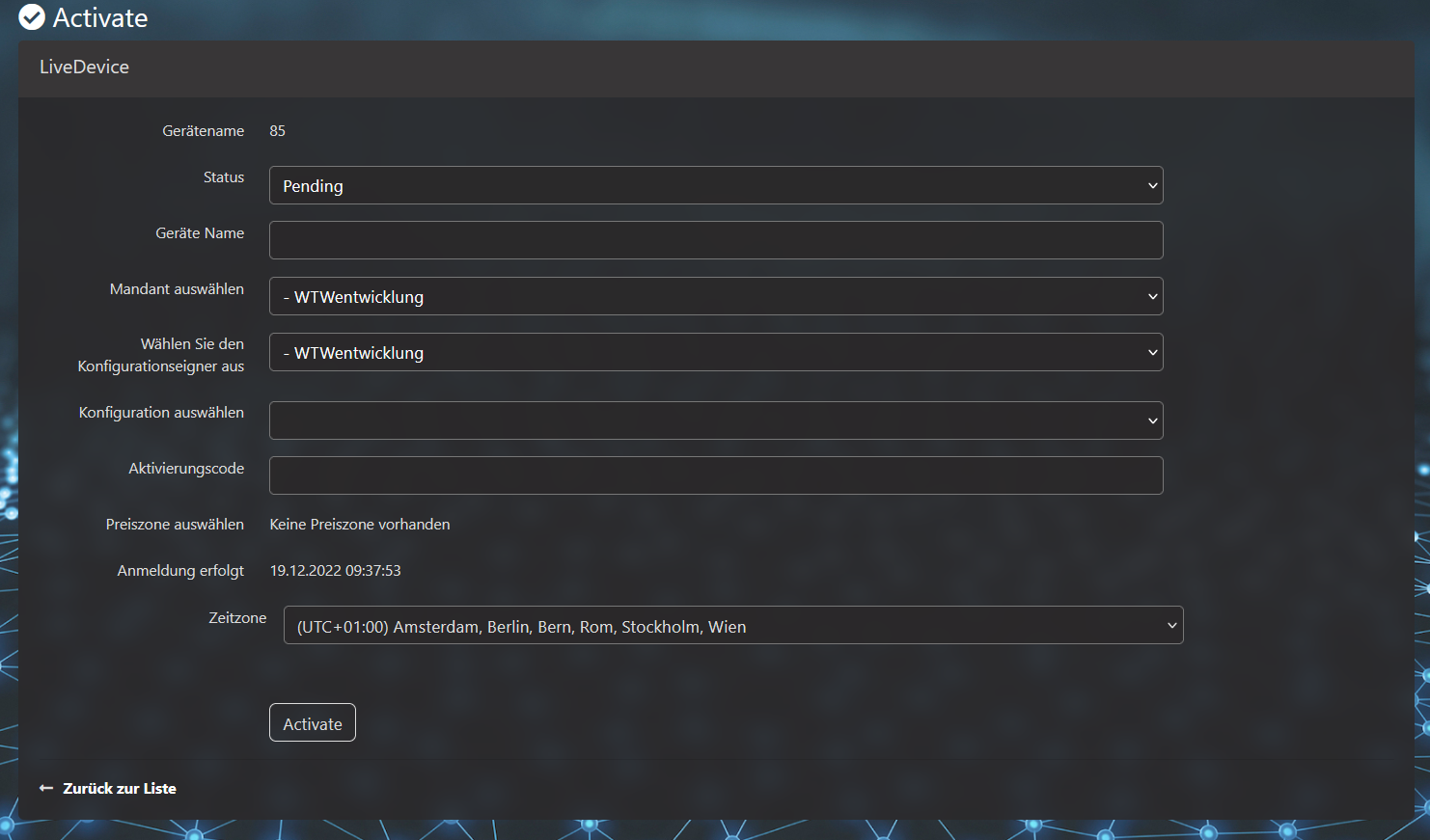Click the Mandant auswählen label

pyautogui.click(x=177, y=289)
